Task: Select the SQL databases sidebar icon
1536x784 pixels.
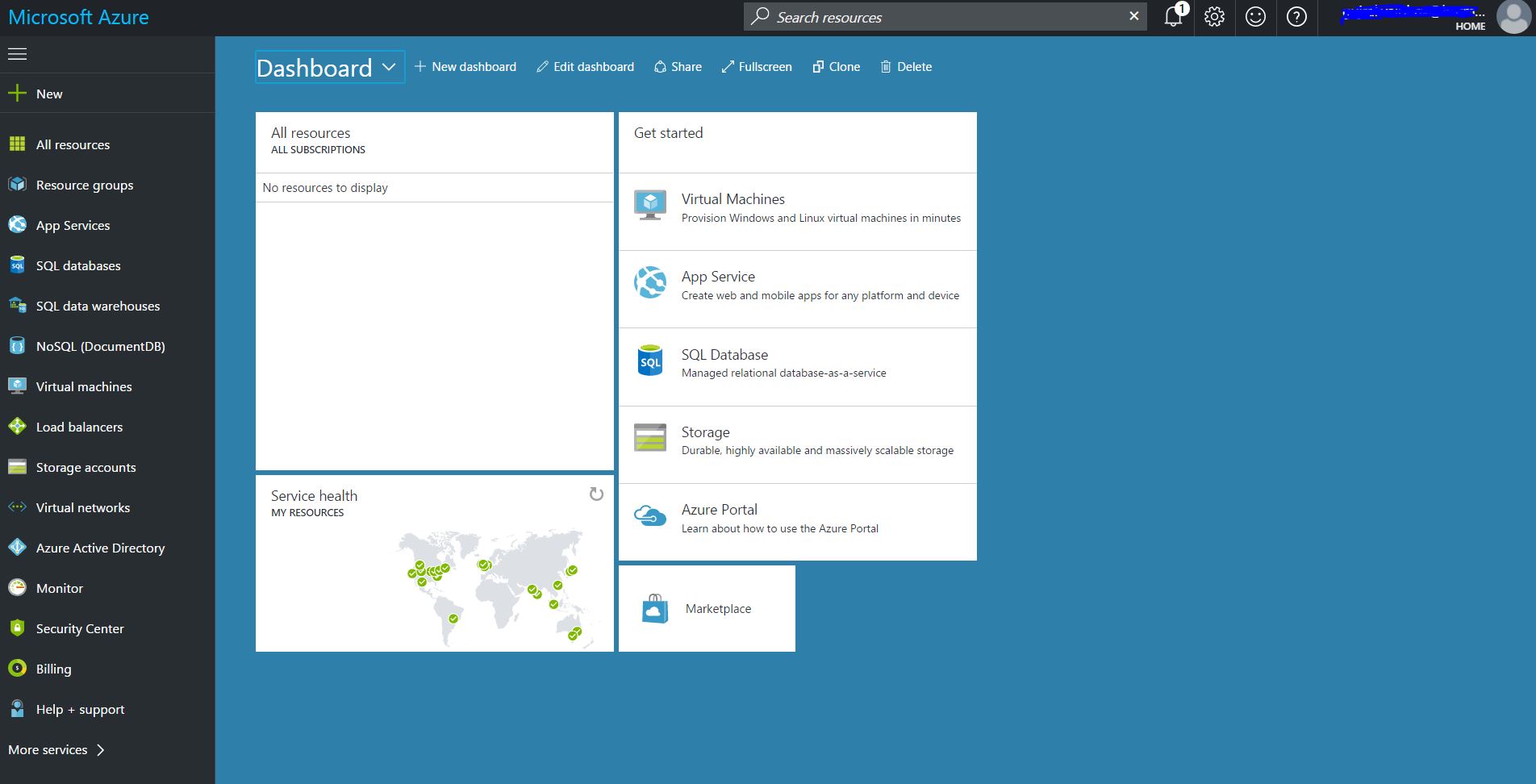Action: tap(17, 265)
